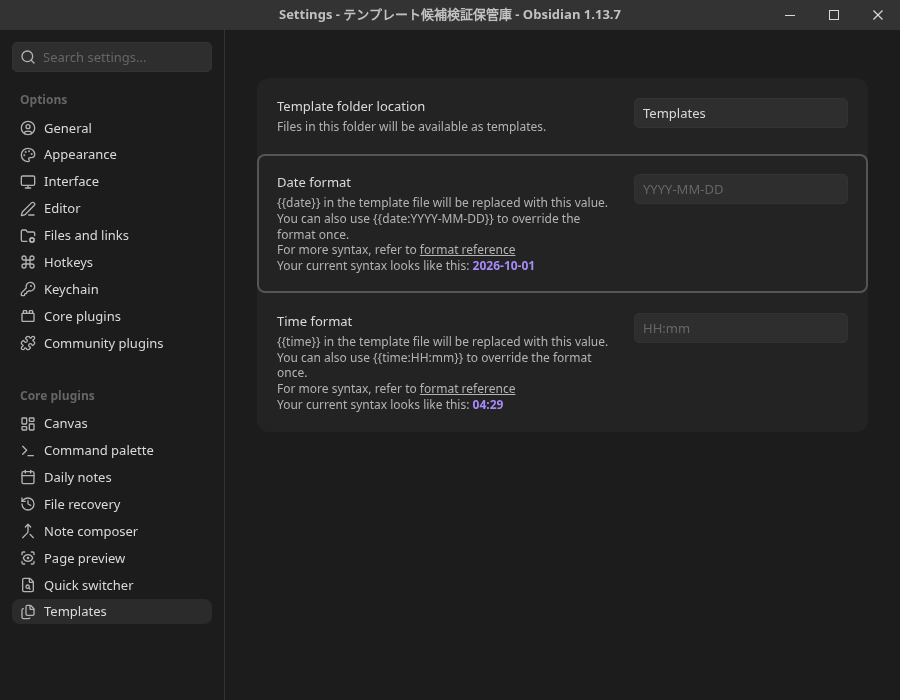The height and width of the screenshot is (700, 900).
Task: Click the Time format HH:mm input
Action: point(740,329)
